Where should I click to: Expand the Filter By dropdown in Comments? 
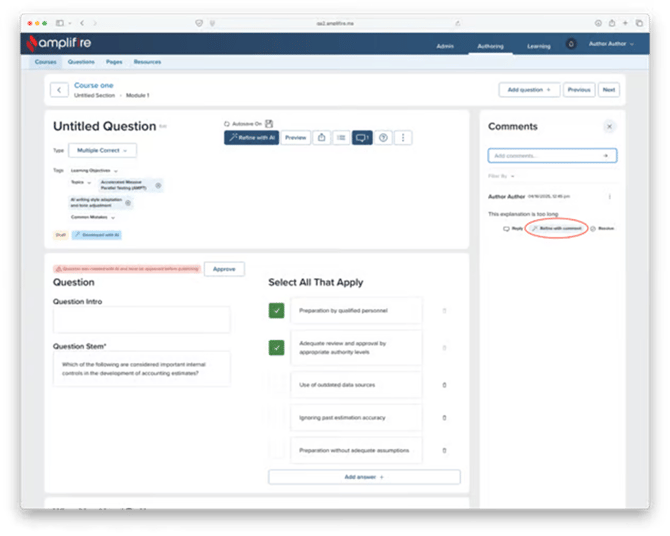pyautogui.click(x=501, y=175)
